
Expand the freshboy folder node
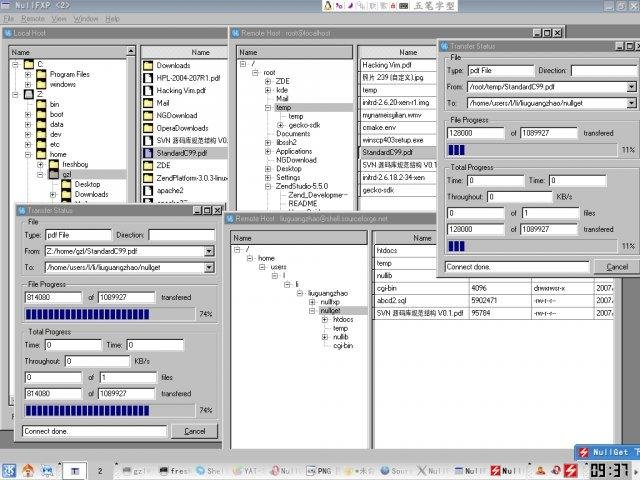tap(41, 165)
